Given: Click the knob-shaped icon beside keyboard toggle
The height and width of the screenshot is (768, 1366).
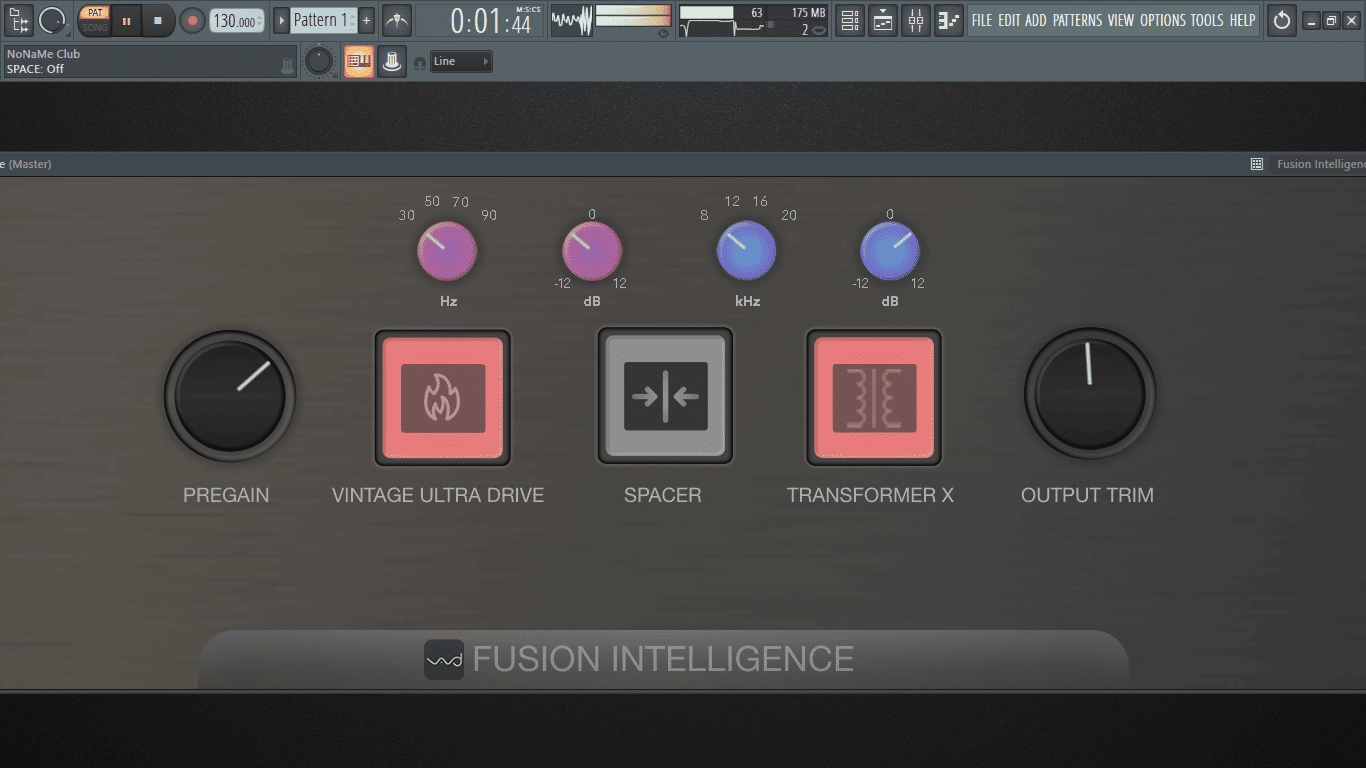Looking at the screenshot, I should click(392, 61).
